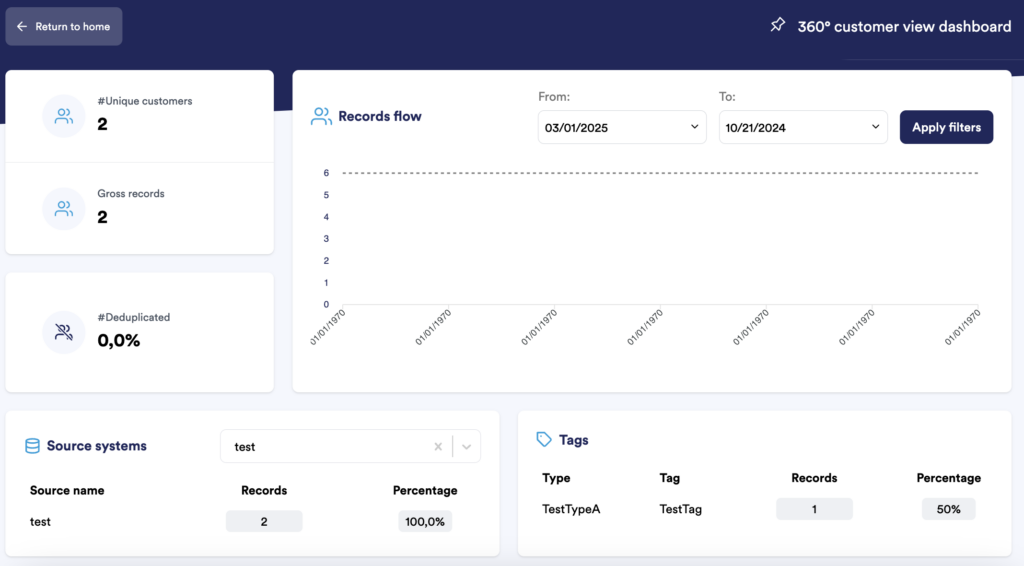Click the y-axis label 6 on chart
The height and width of the screenshot is (566, 1024).
pos(326,173)
